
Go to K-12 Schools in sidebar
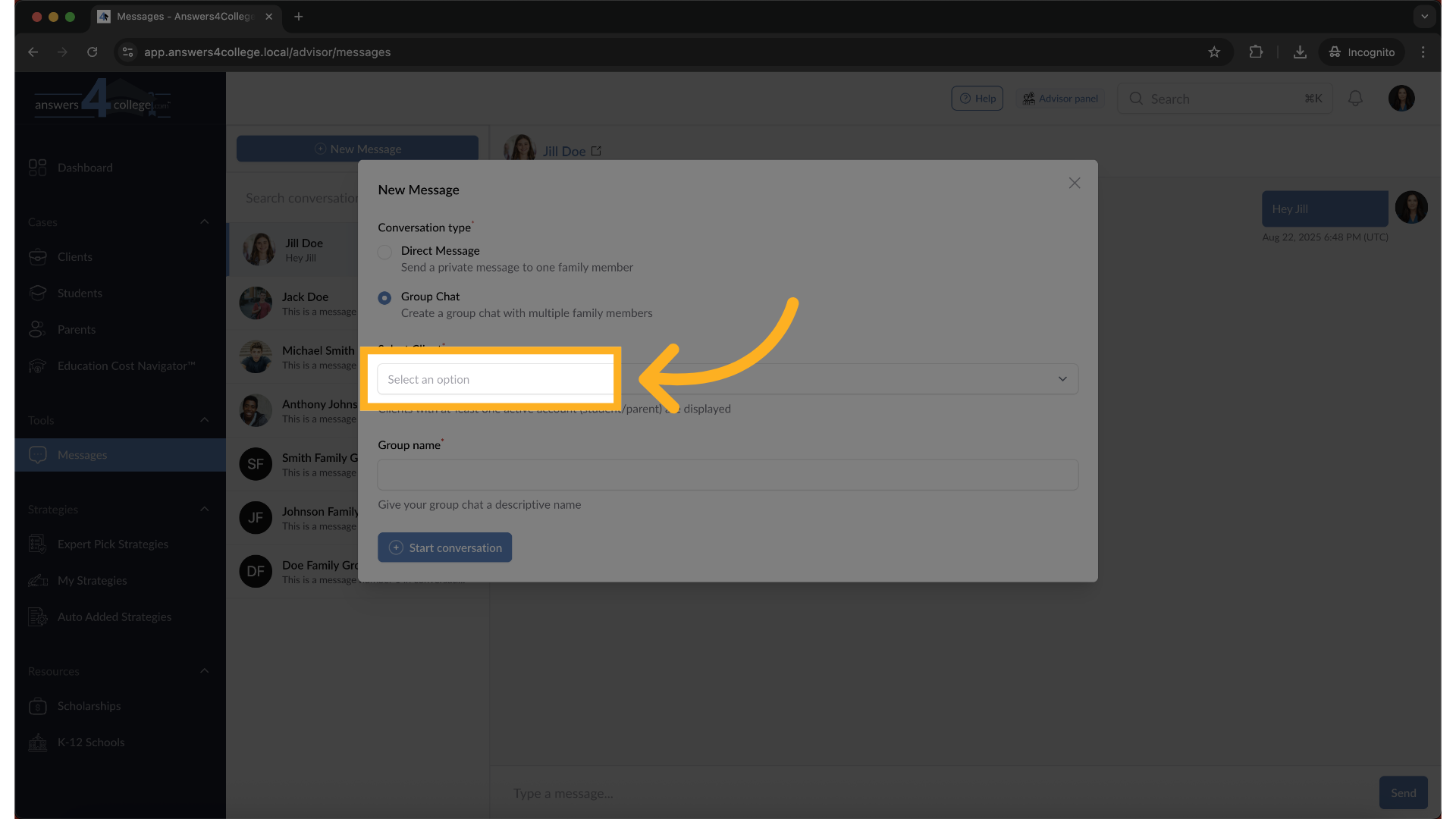[90, 742]
